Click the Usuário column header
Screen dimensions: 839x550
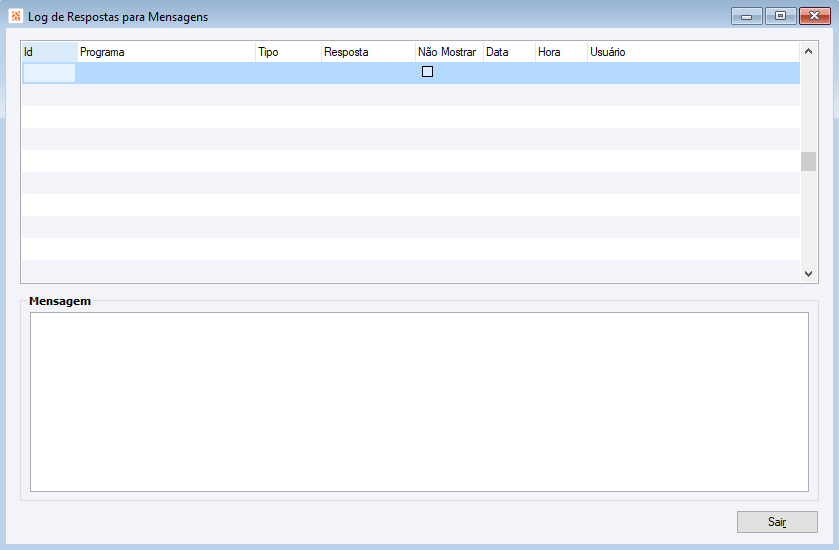coord(693,52)
